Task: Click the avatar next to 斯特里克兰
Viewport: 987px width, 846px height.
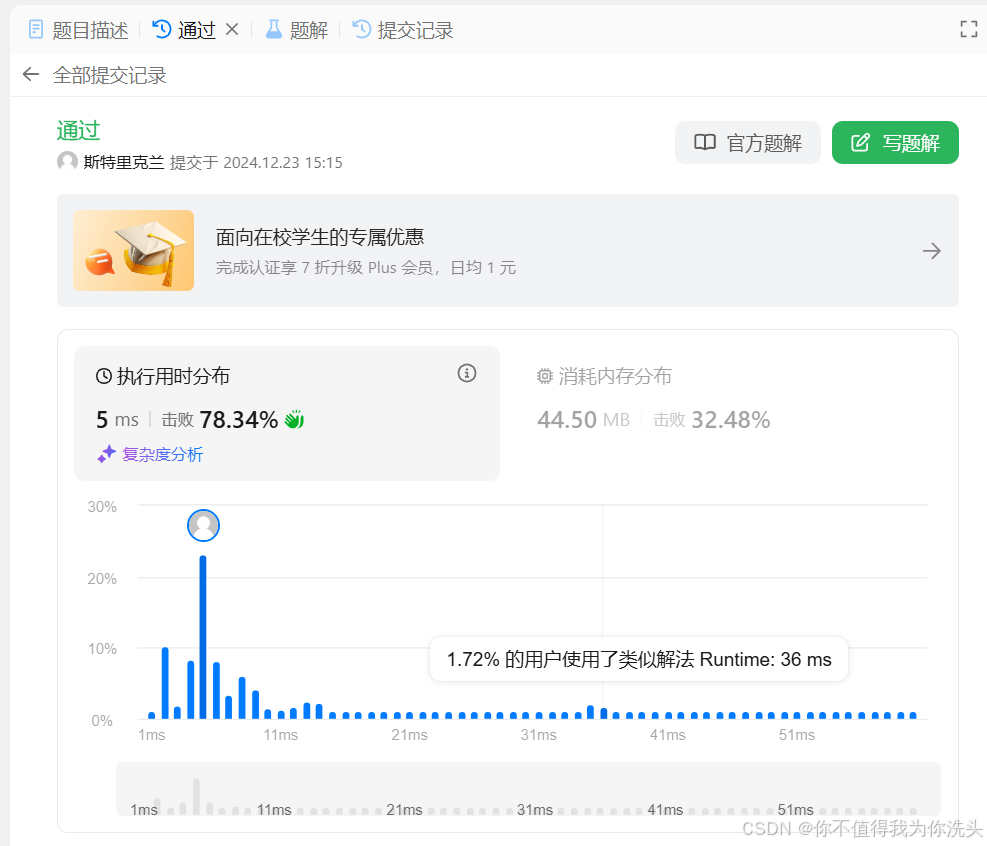Action: coord(66,161)
